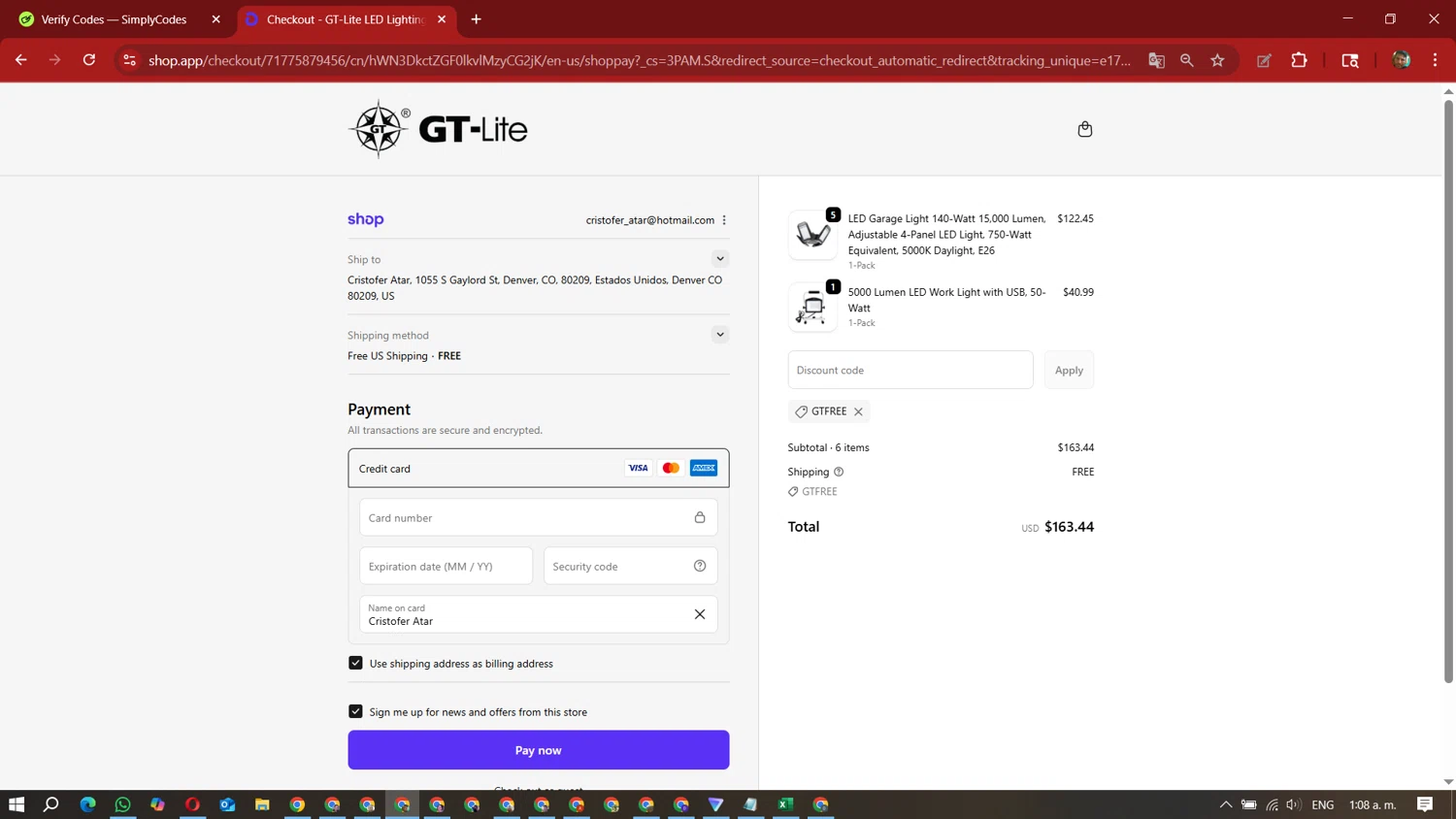This screenshot has width=1456, height=819.
Task: Click the GT-Lite store logo
Action: (438, 129)
